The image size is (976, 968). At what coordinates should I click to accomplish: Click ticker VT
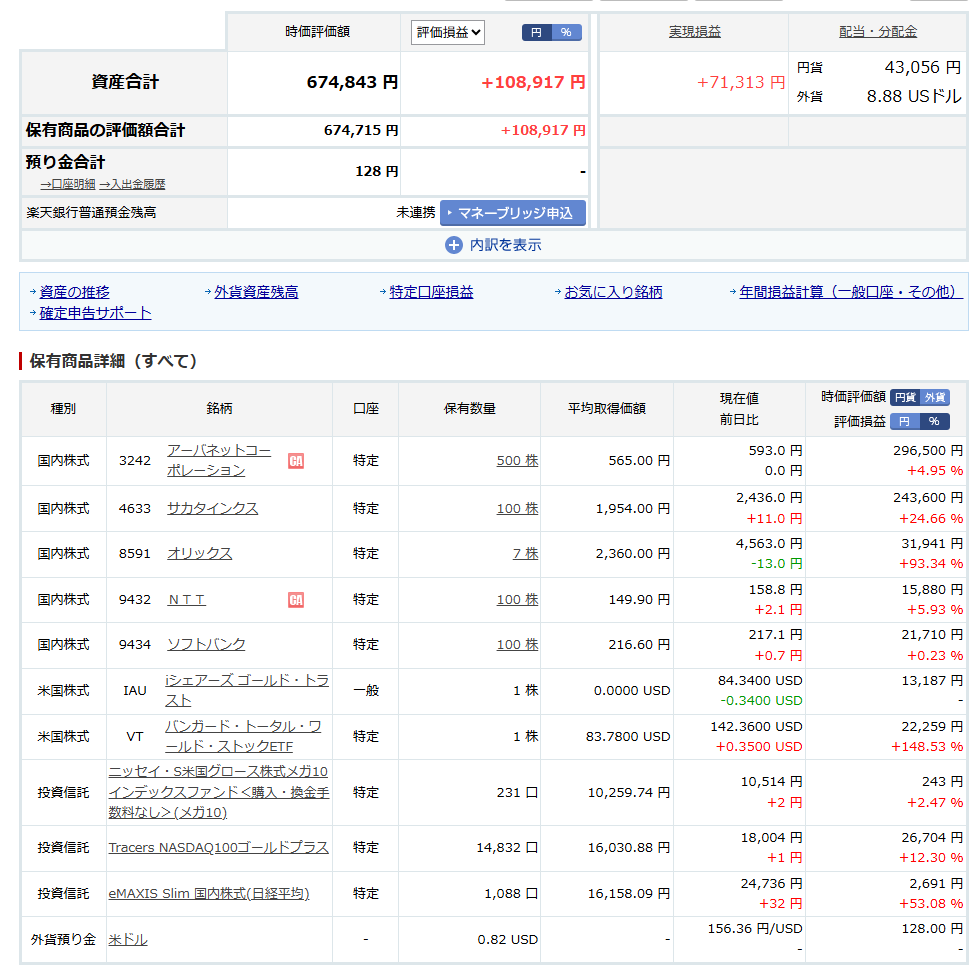pyautogui.click(x=134, y=736)
